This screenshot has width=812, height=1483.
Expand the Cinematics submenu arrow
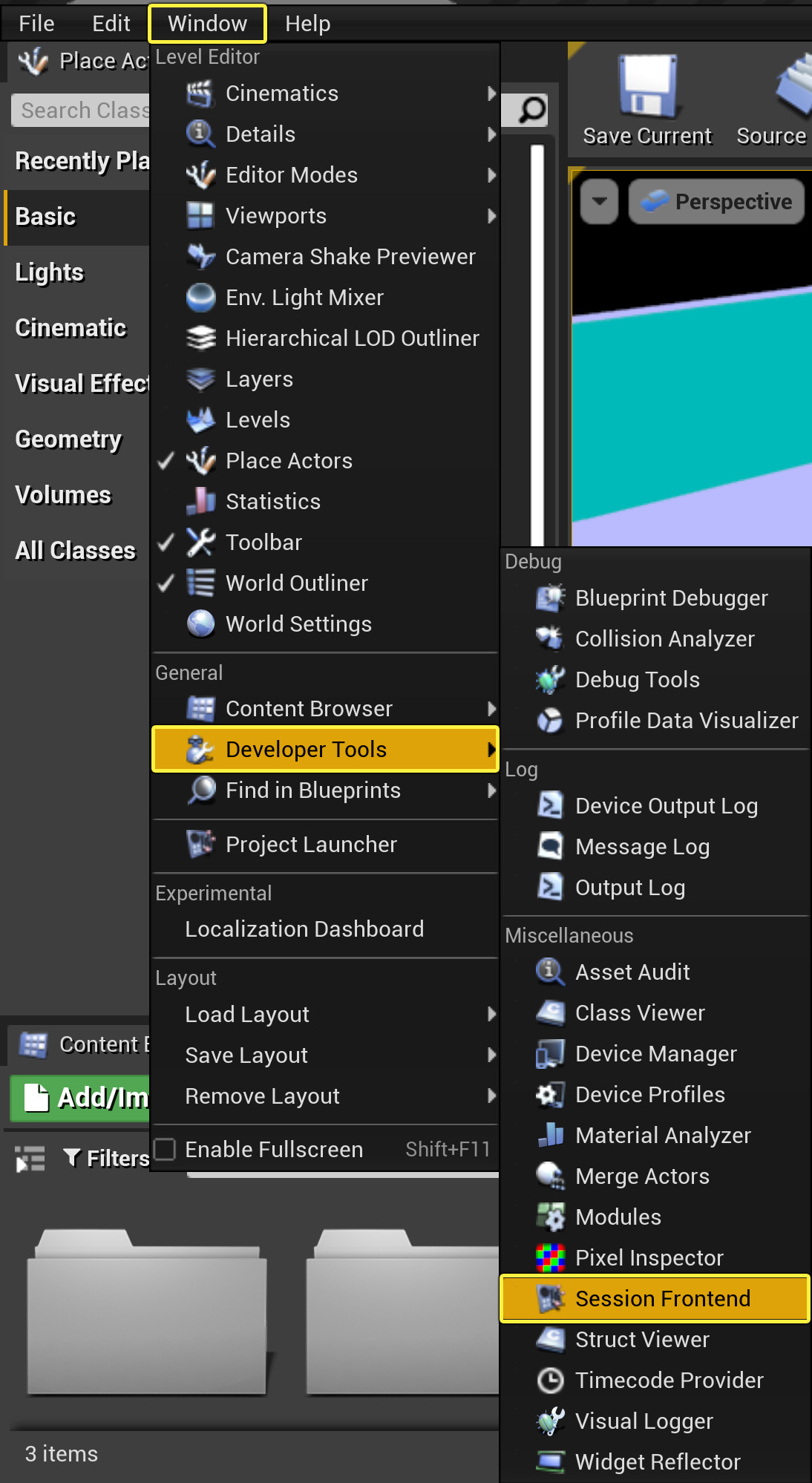pos(491,94)
